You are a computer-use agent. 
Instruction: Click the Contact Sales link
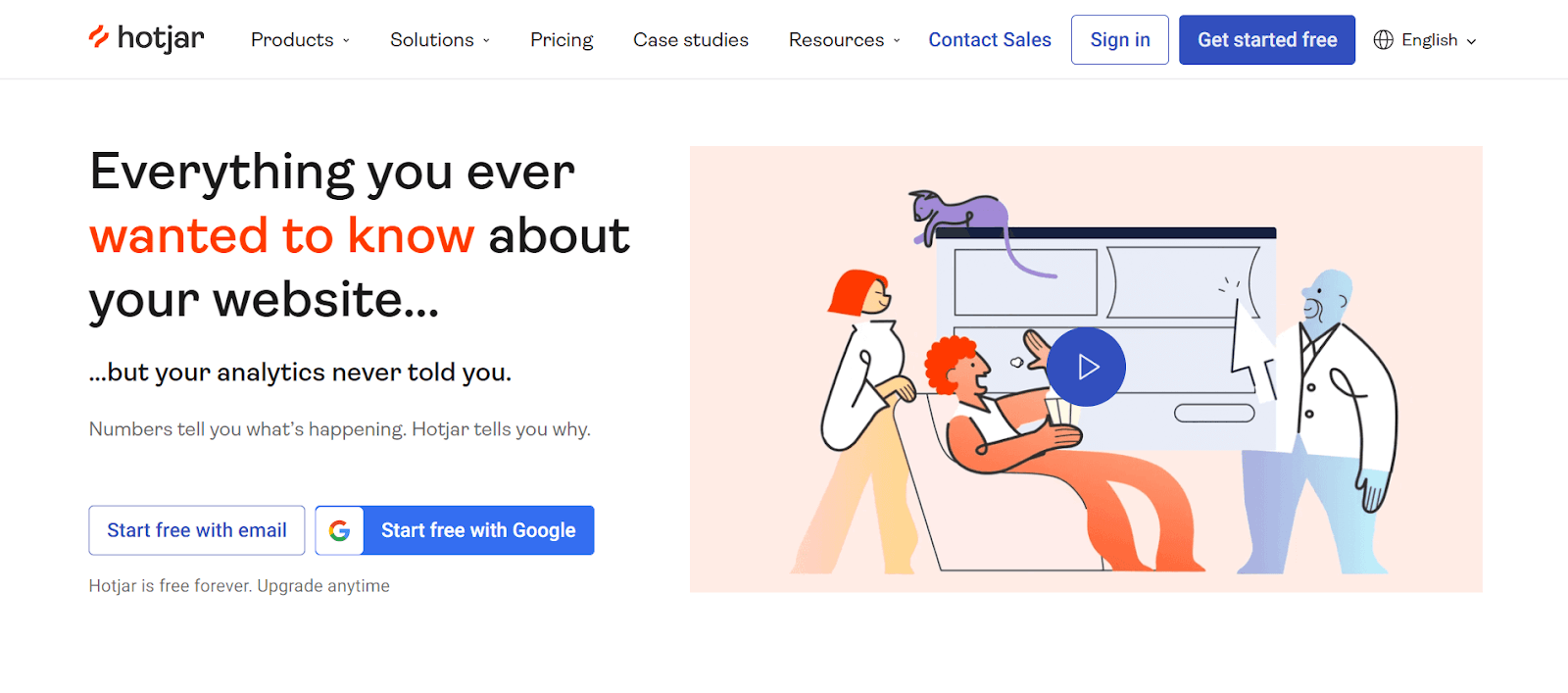click(990, 40)
